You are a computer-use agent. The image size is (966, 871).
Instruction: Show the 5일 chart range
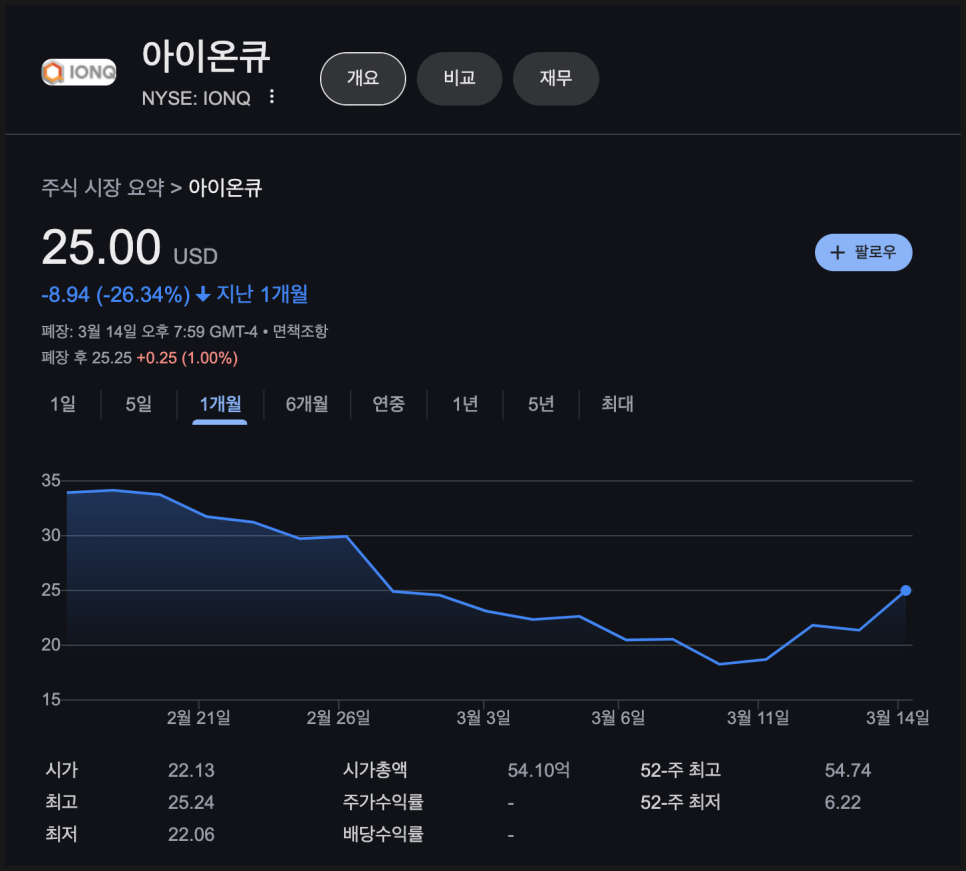[x=139, y=404]
